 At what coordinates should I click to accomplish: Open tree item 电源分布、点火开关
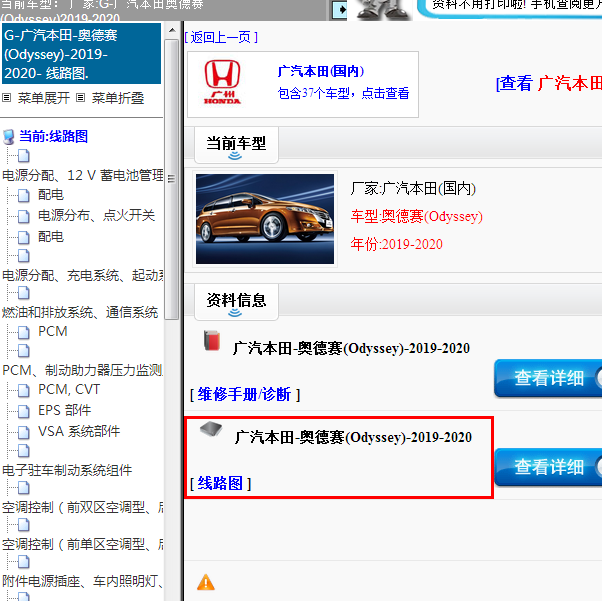click(96, 215)
